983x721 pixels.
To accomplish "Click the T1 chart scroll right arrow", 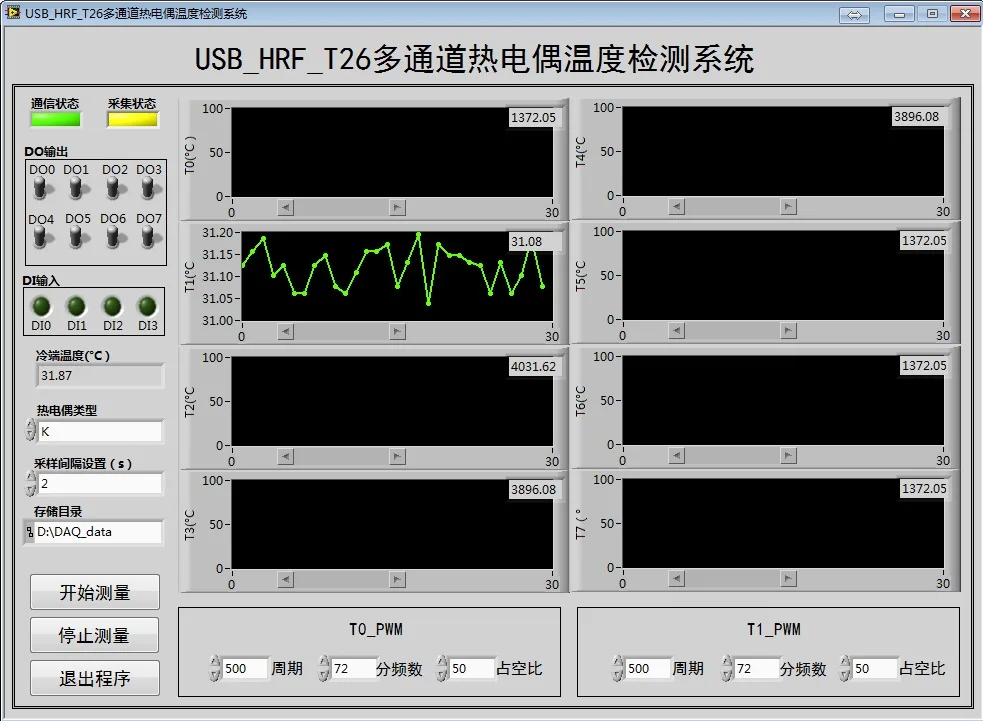I will point(397,332).
